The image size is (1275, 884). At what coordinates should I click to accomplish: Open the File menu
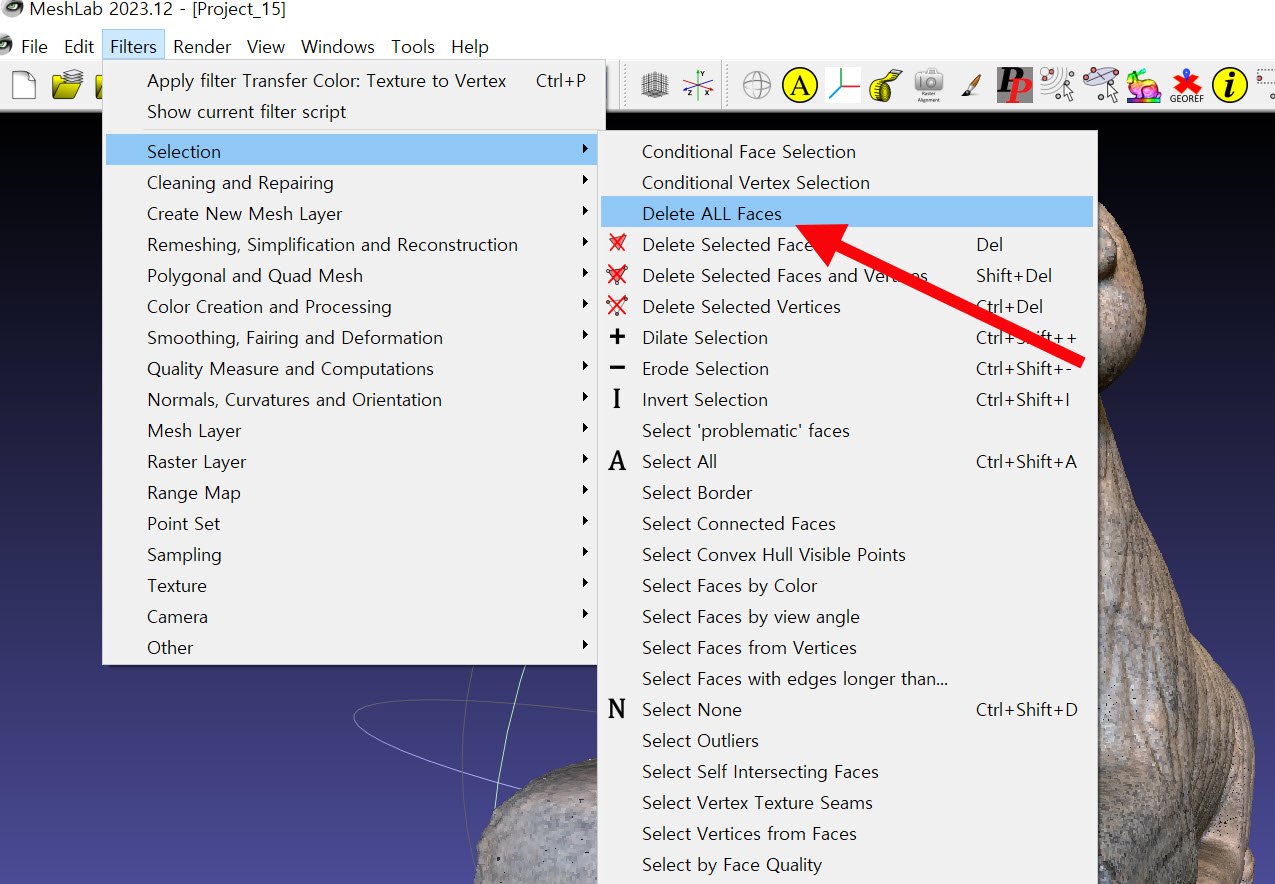tap(34, 46)
